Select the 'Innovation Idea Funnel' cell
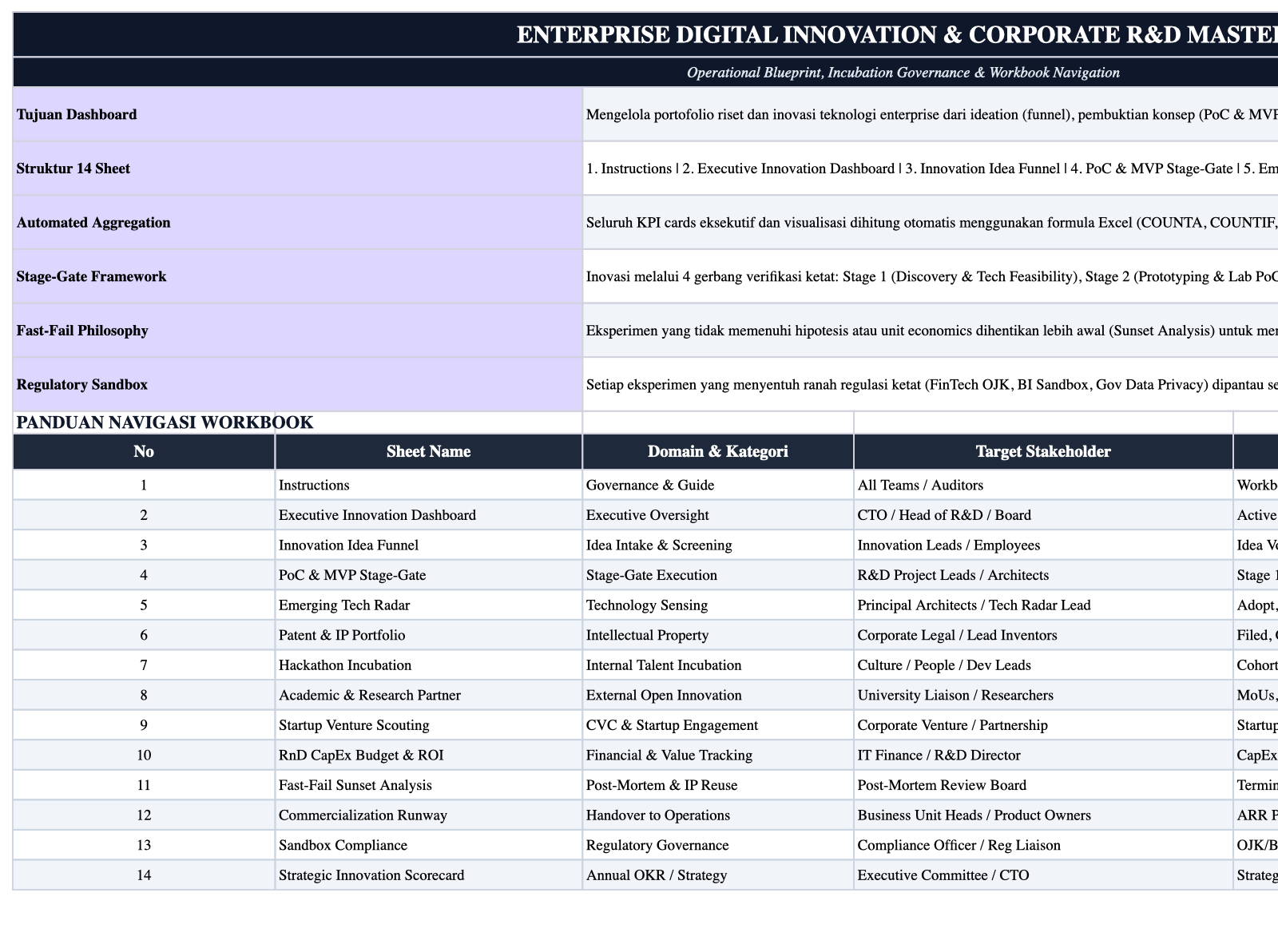Screen dimensions: 1278x952 [429, 545]
